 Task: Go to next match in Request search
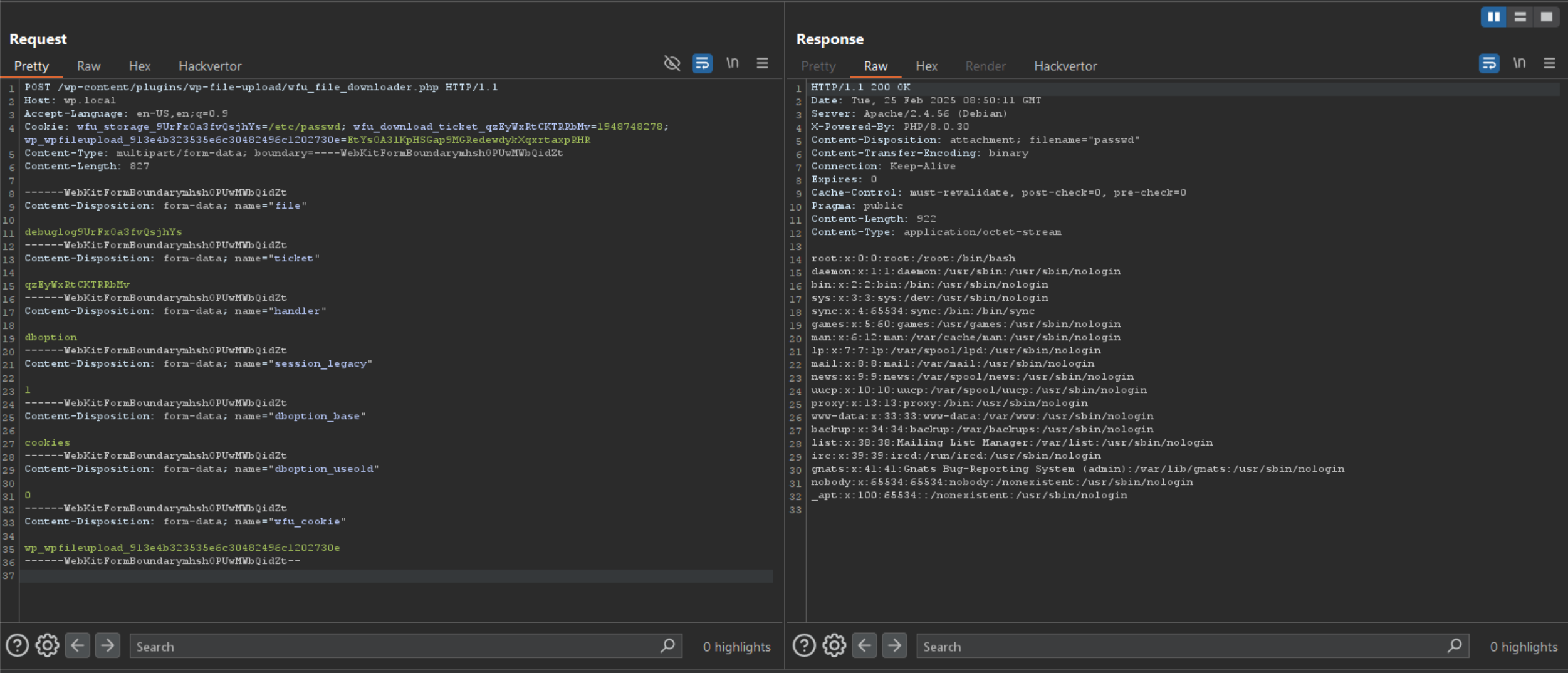(x=108, y=645)
